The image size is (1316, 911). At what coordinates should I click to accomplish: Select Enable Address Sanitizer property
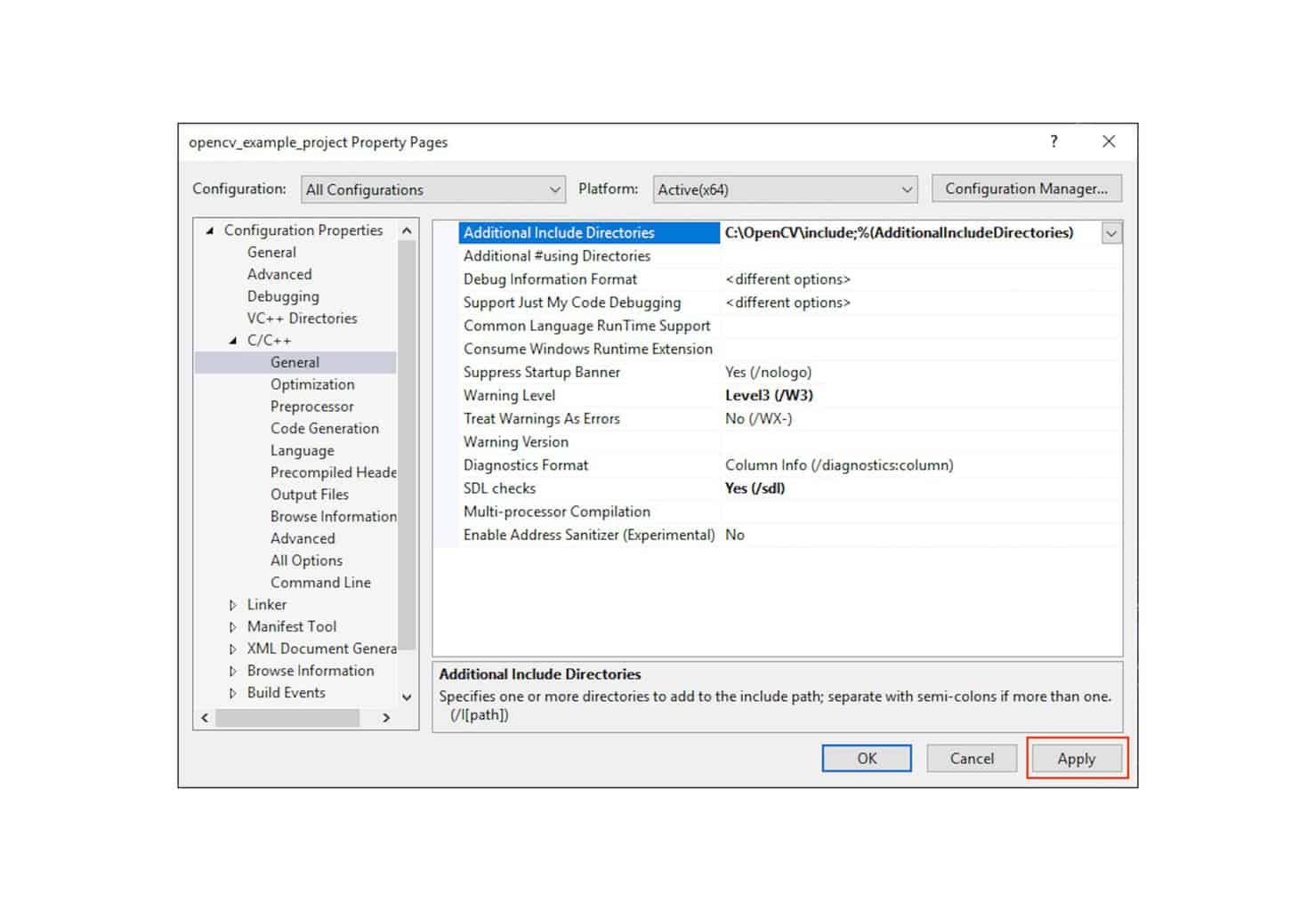(589, 535)
